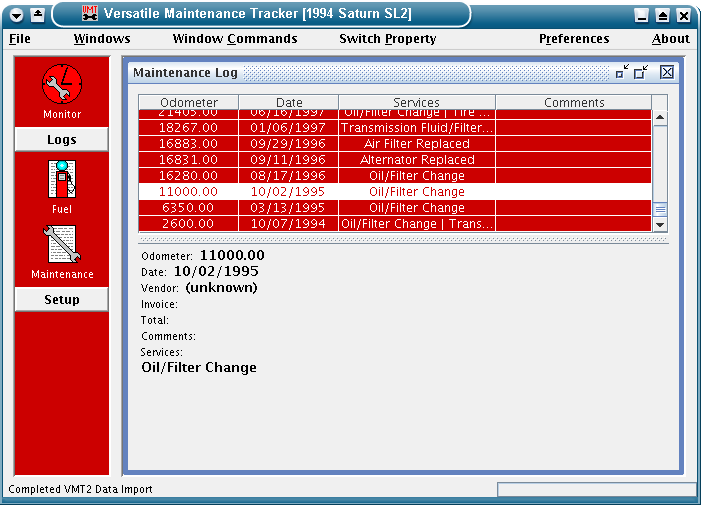
Task: Select the Alternator Replaced row
Action: click(417, 160)
